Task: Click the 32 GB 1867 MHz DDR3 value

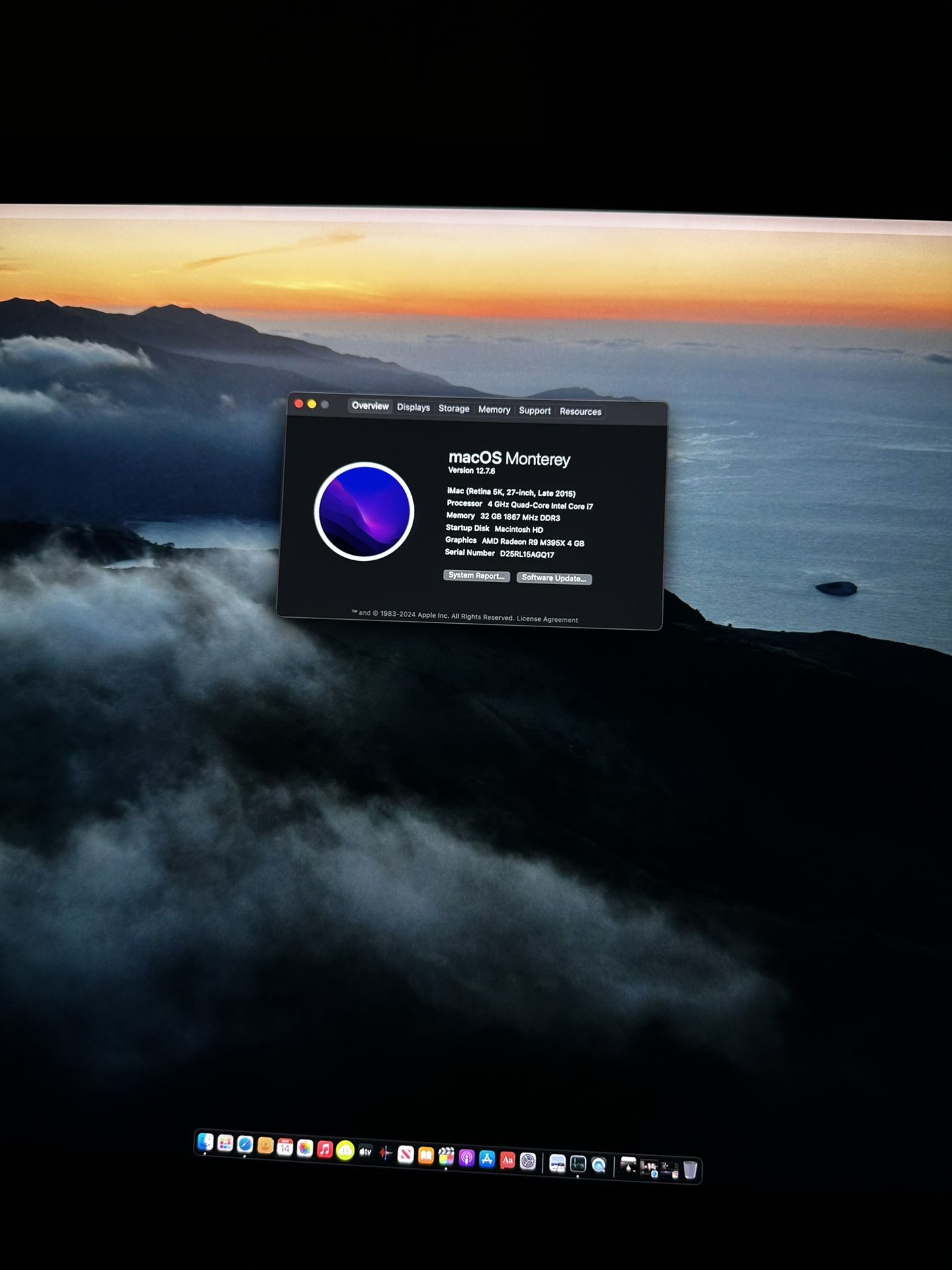Action: pyautogui.click(x=520, y=517)
